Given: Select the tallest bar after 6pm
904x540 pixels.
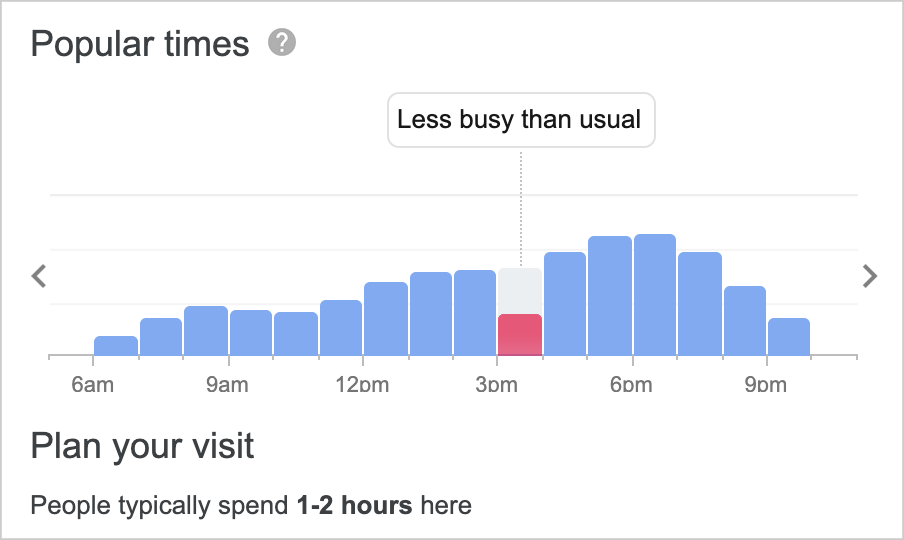Looking at the screenshot, I should coord(655,294).
